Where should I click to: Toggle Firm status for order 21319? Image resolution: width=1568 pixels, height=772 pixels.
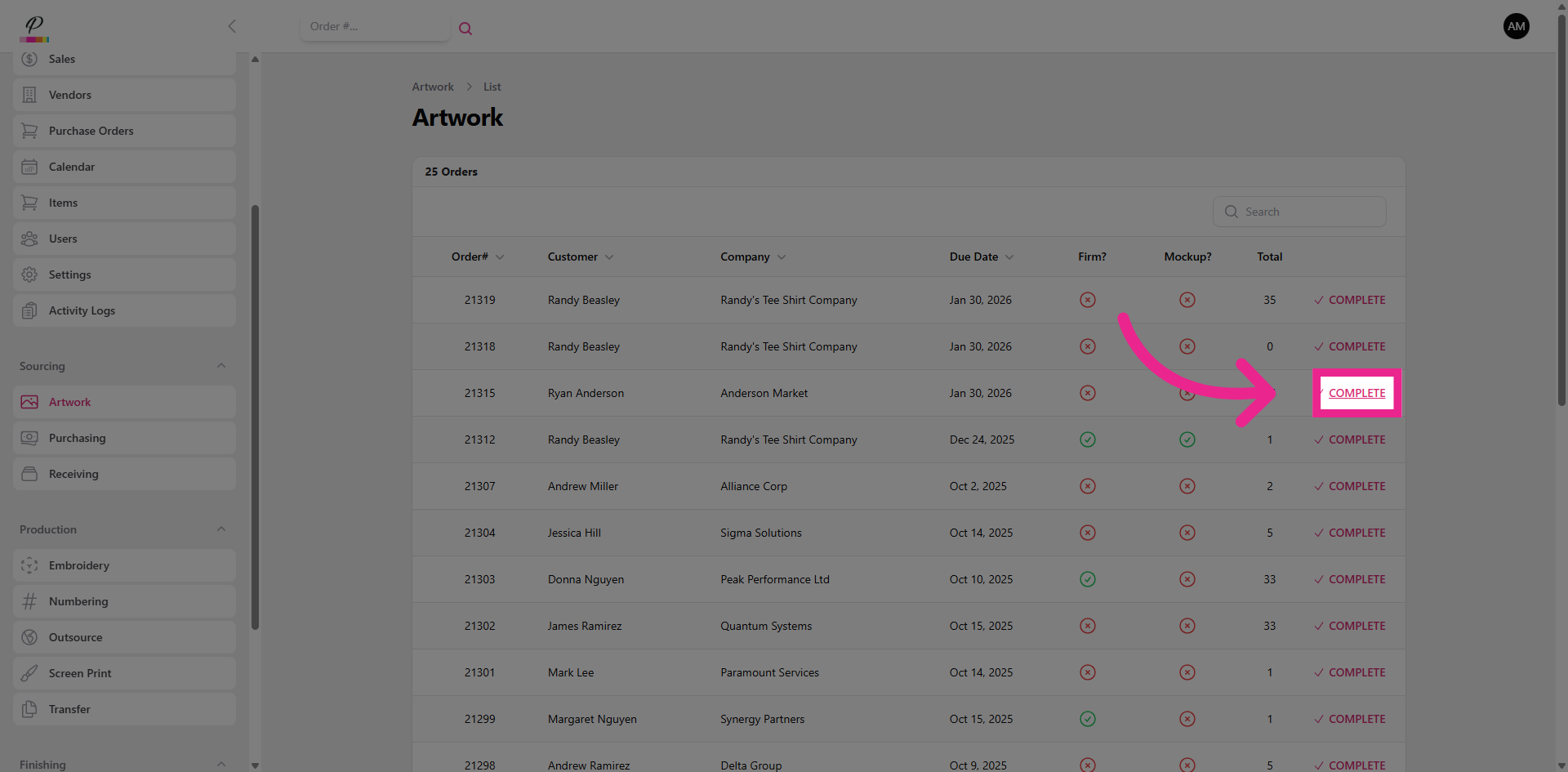point(1087,300)
